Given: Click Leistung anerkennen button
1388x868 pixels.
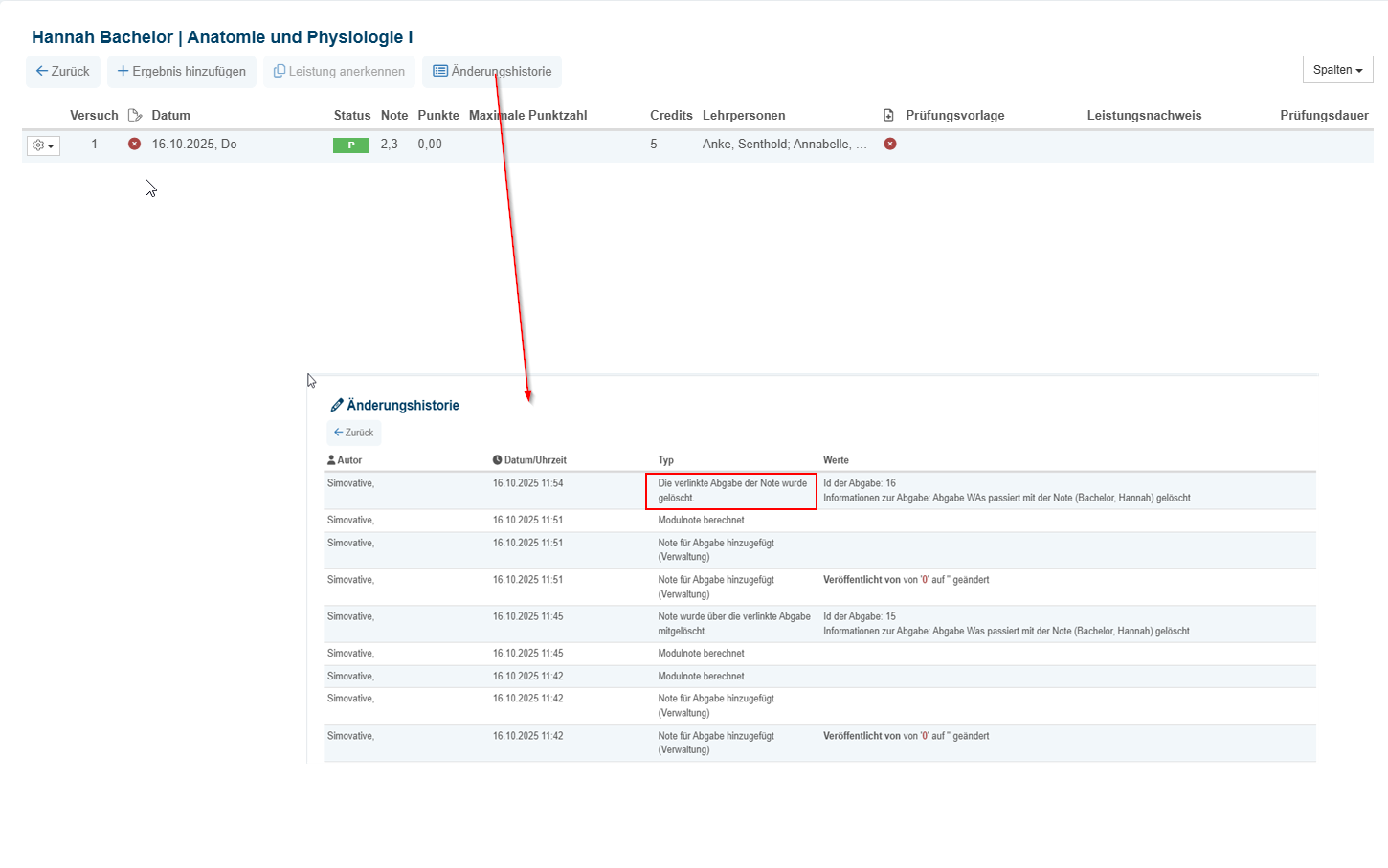Looking at the screenshot, I should point(340,72).
